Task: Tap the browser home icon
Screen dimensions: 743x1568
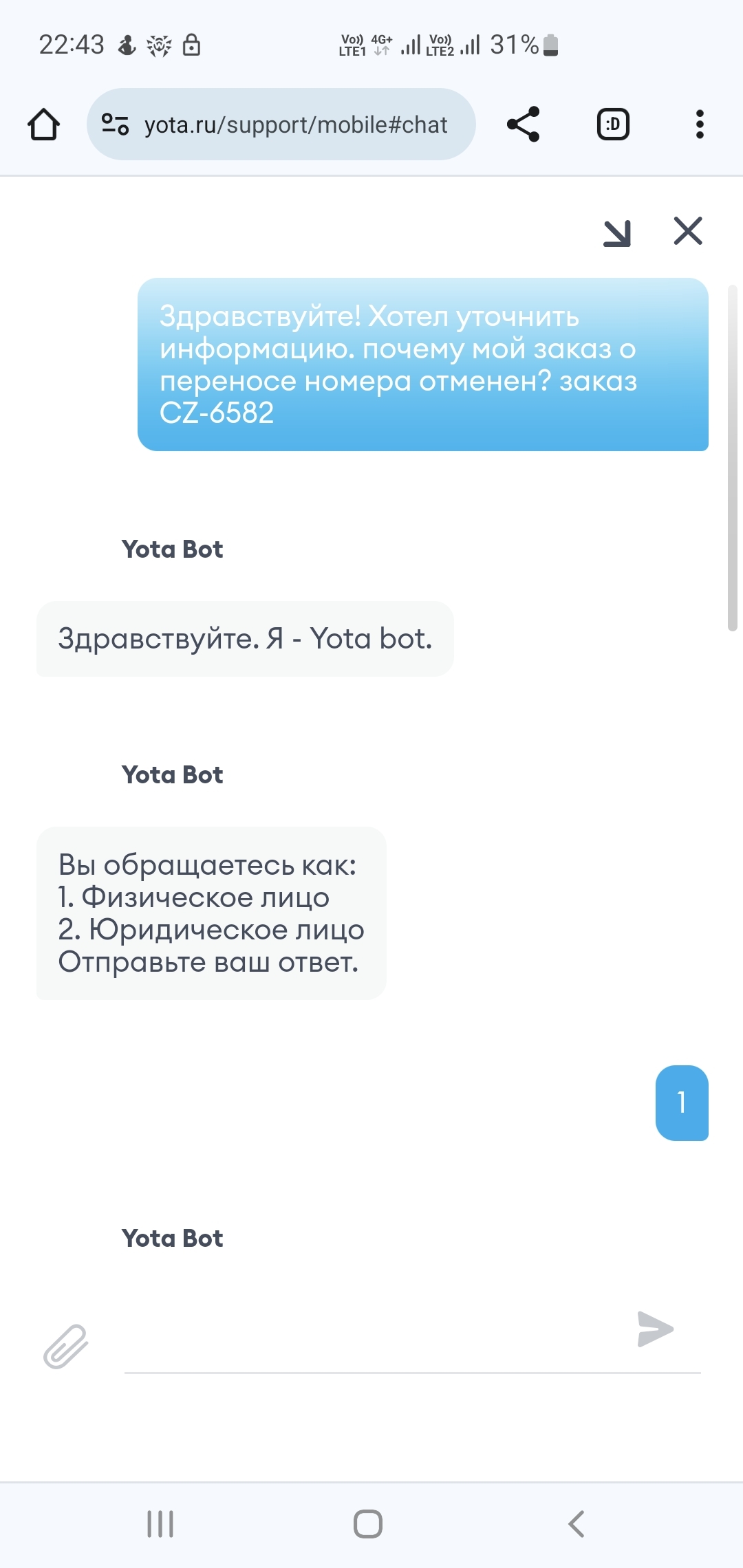Action: click(43, 124)
